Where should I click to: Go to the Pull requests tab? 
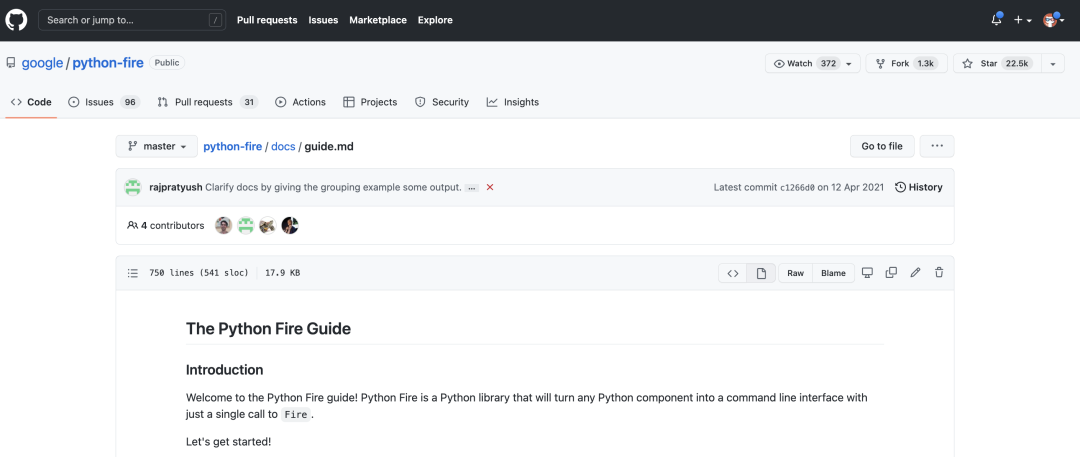pos(207,102)
